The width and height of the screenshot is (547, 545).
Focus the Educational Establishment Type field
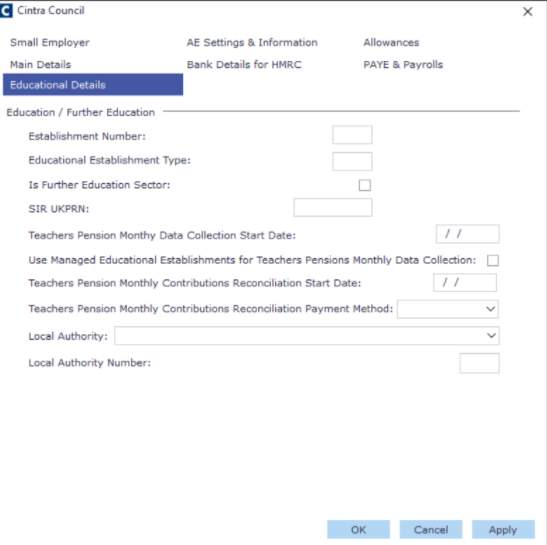coord(352,161)
